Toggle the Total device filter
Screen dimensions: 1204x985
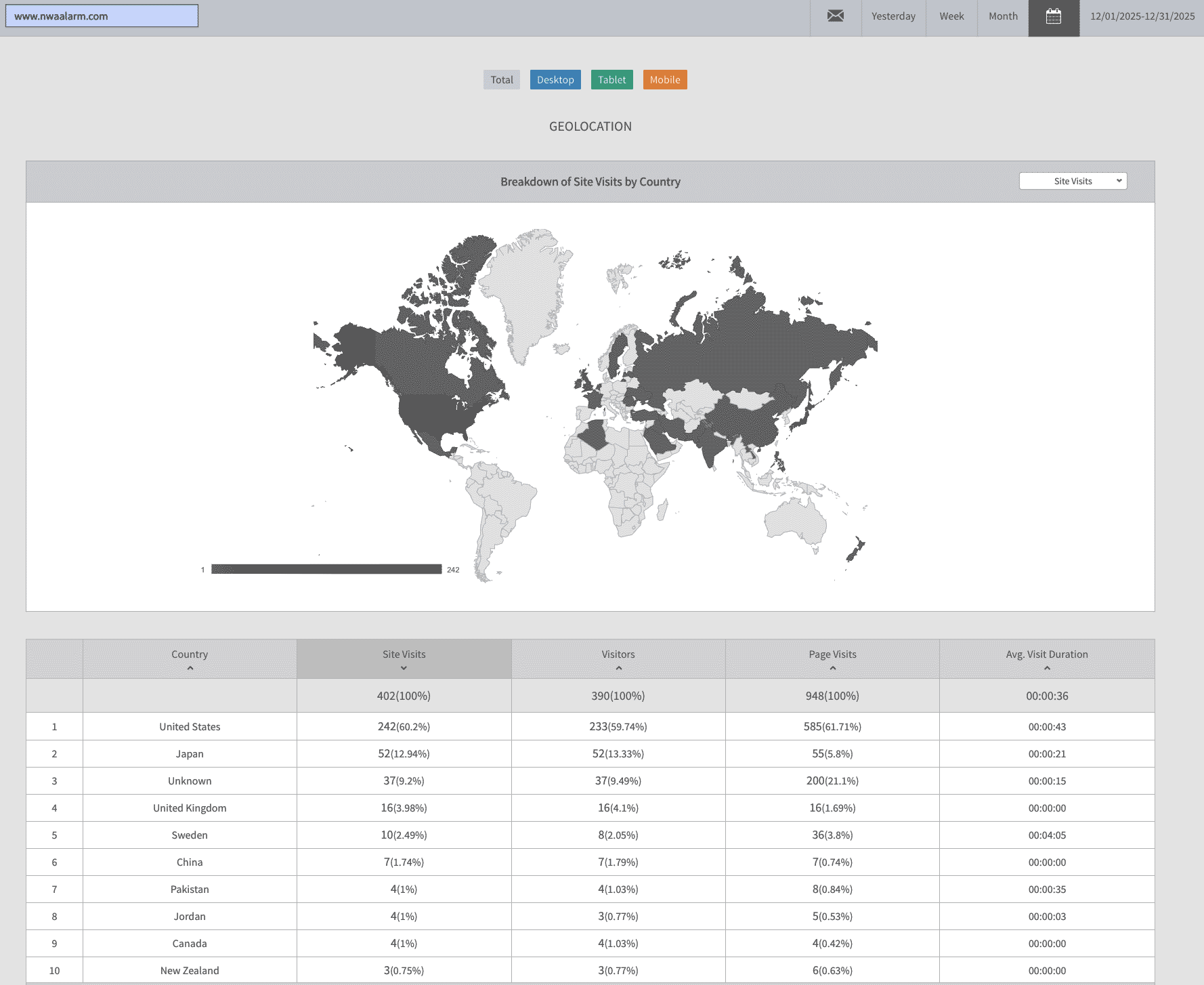502,80
